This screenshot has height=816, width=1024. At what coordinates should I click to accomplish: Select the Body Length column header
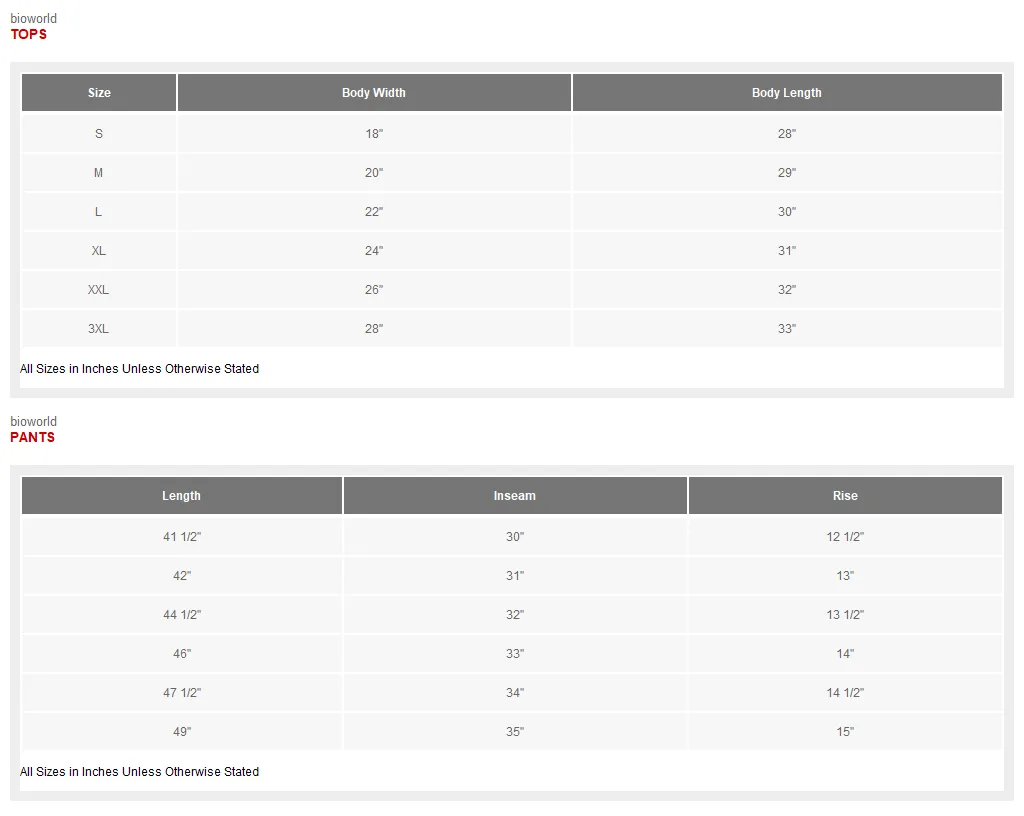coord(787,93)
